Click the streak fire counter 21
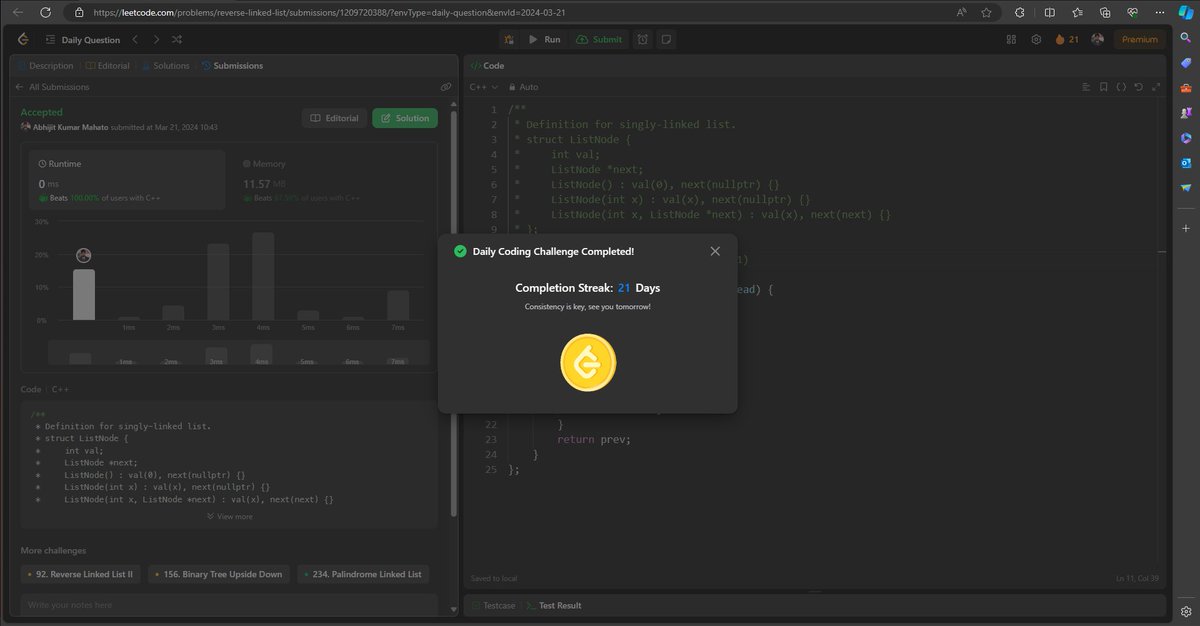This screenshot has height=626, width=1200. [1067, 40]
